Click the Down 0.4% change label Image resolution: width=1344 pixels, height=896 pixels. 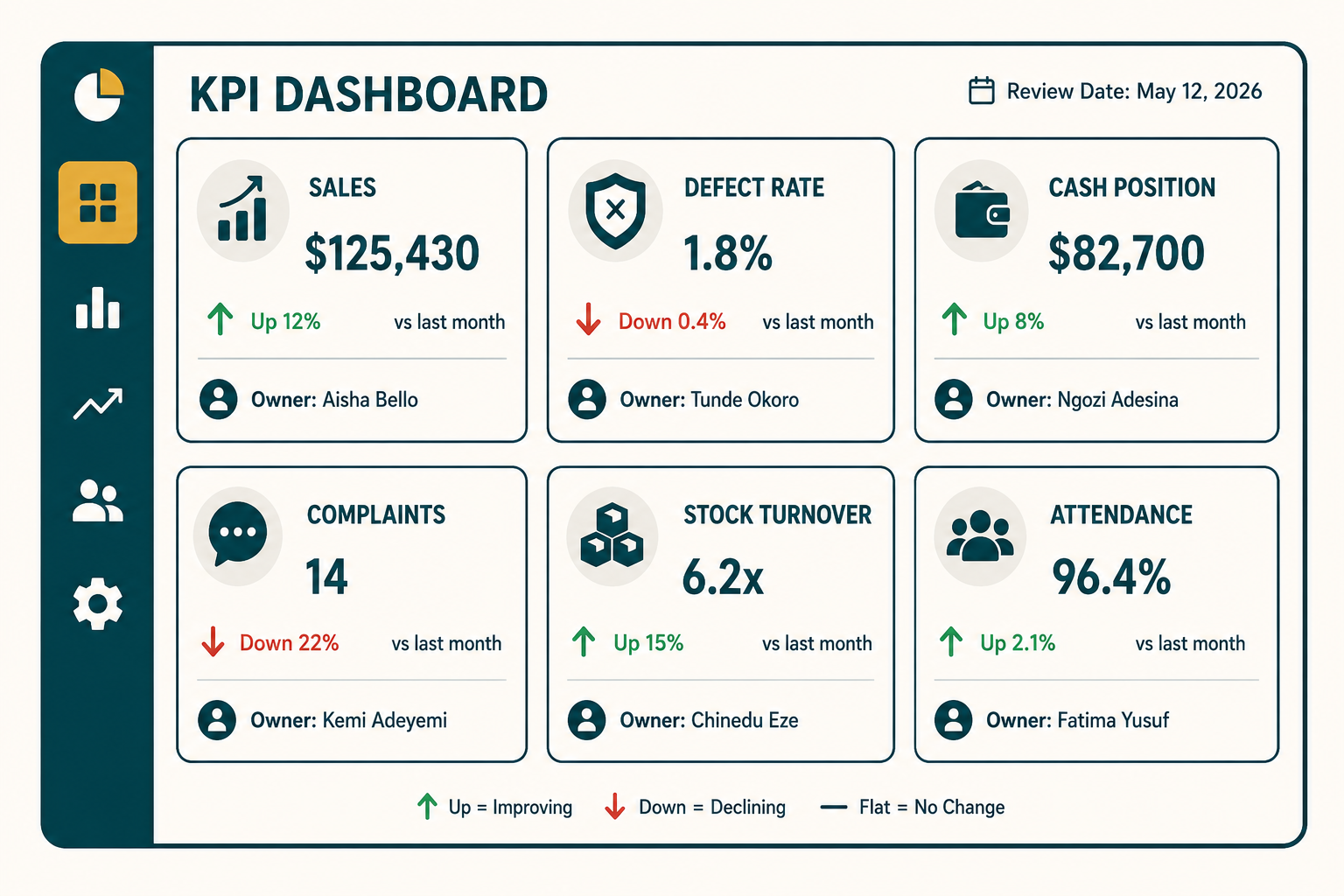pos(672,321)
